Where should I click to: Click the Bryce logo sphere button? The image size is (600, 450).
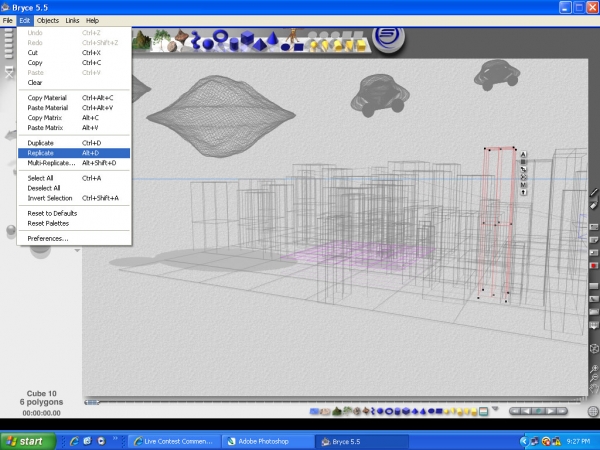(388, 39)
